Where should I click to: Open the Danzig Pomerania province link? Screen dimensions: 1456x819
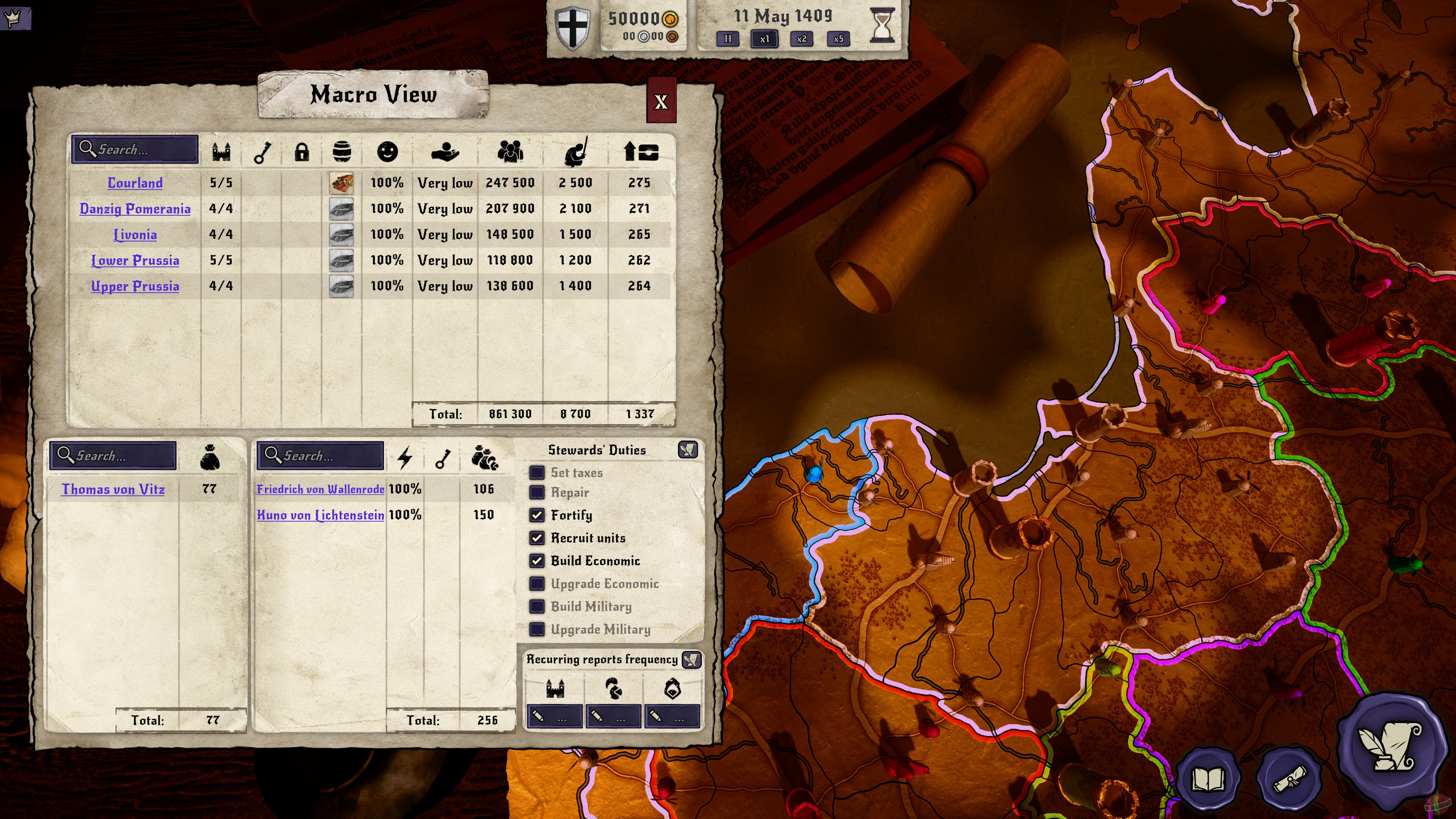coord(135,209)
